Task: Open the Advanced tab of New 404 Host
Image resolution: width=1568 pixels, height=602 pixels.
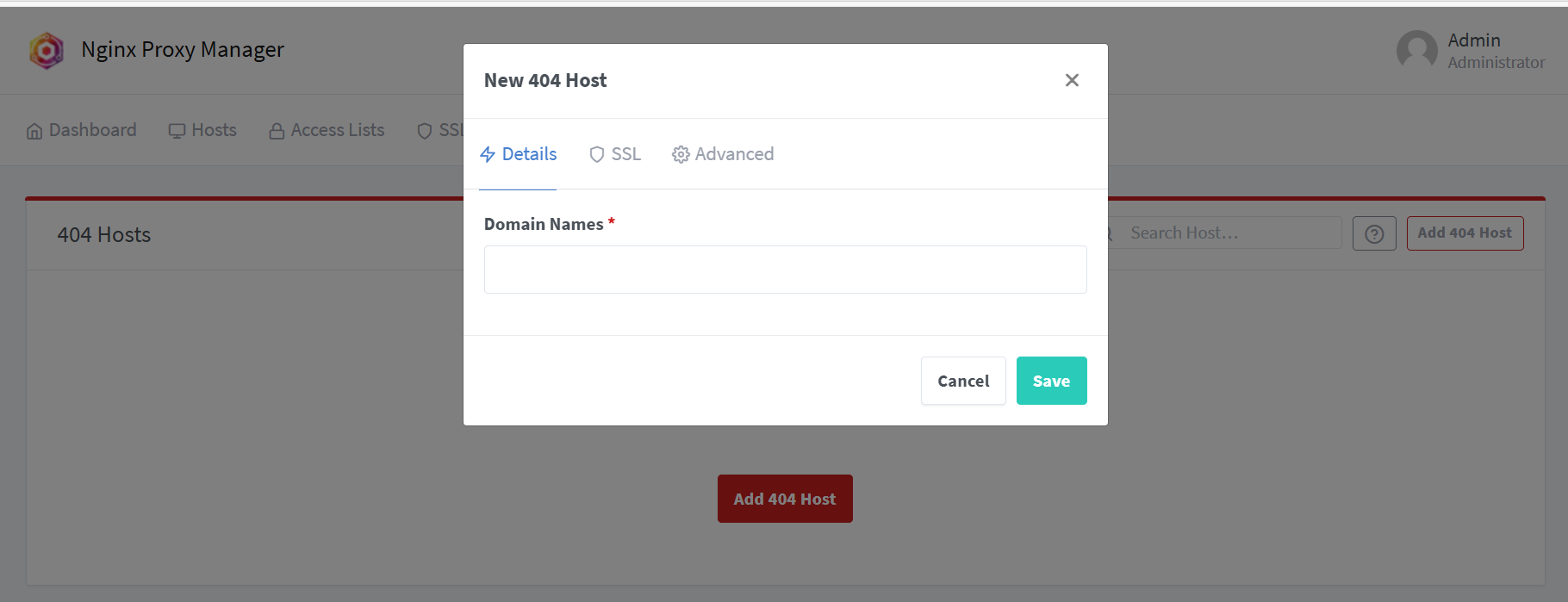Action: pyautogui.click(x=733, y=153)
